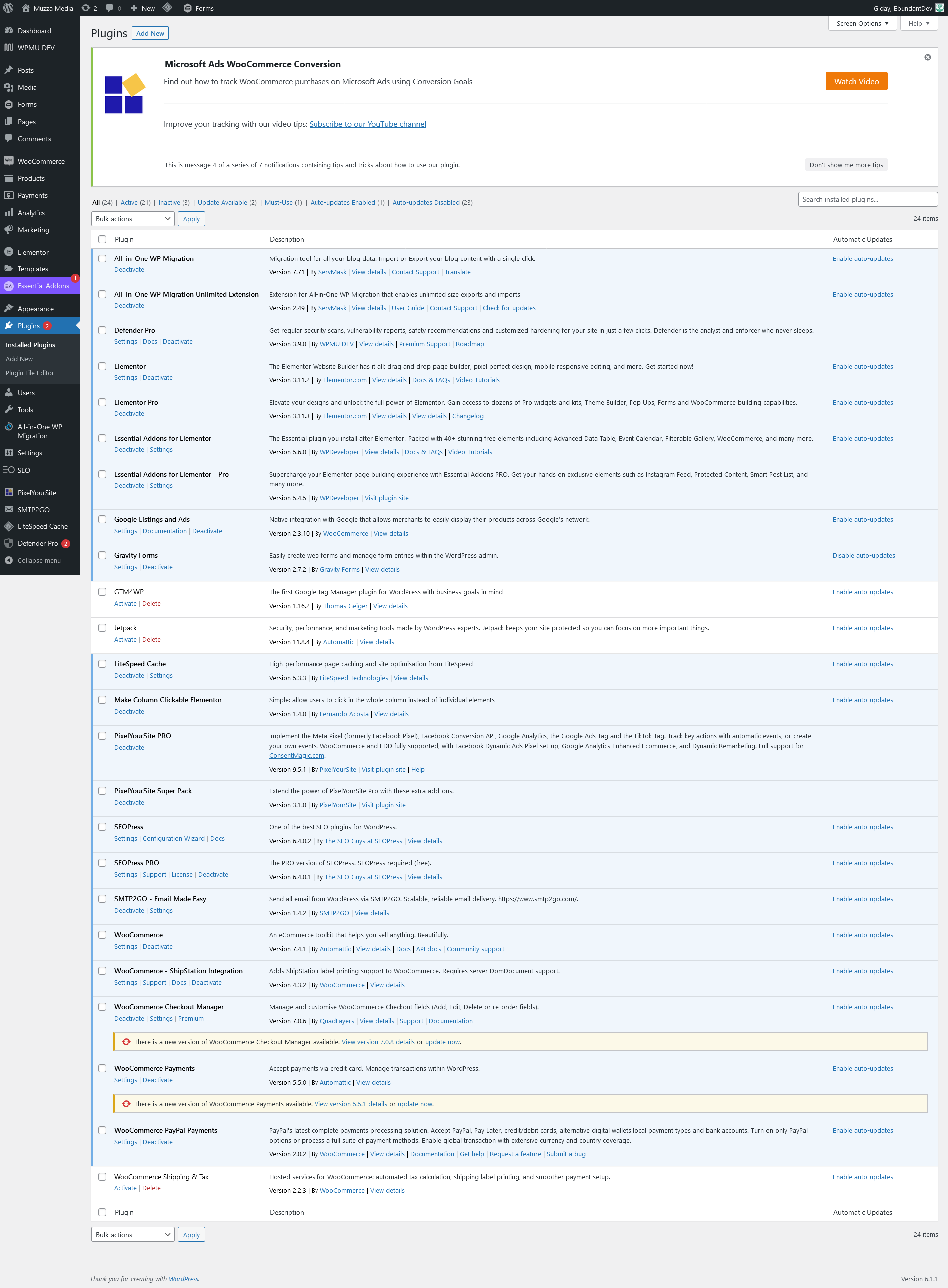Screen dimensions: 948x1288
Task: Dismiss the Microsoft Ads notice with X icon
Action: click(927, 57)
